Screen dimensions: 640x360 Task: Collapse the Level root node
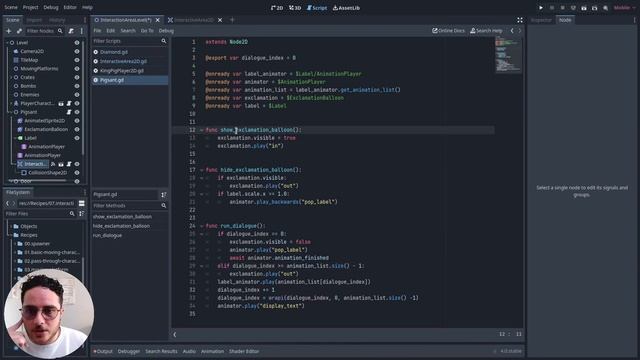[7, 42]
